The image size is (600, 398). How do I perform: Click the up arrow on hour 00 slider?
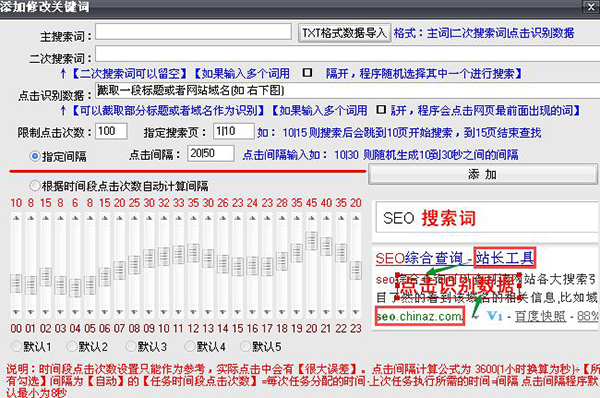click(x=16, y=218)
